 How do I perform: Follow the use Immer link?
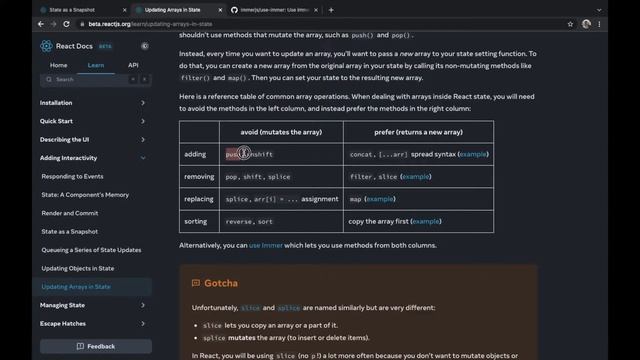pyautogui.click(x=266, y=245)
